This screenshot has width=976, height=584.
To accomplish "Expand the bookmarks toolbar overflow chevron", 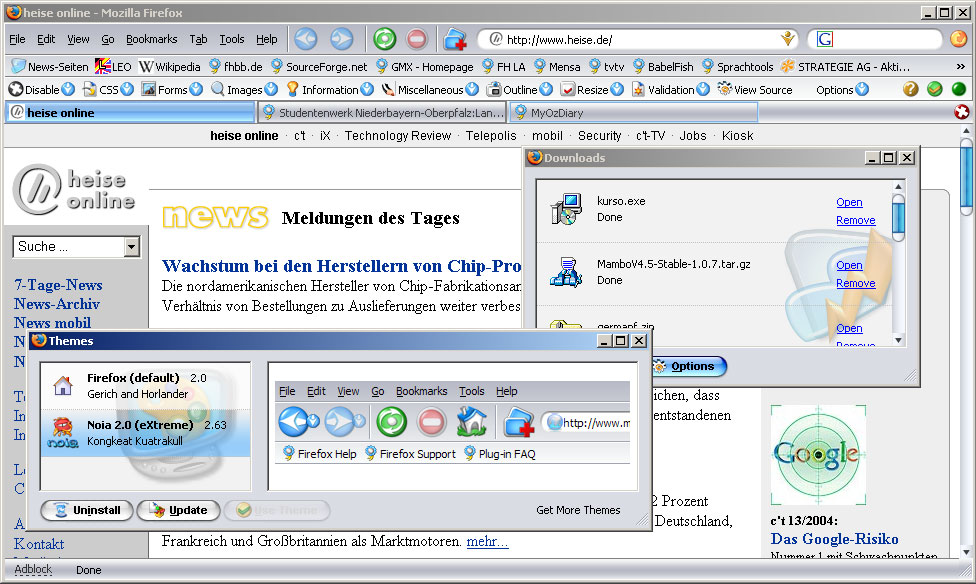I will click(963, 66).
